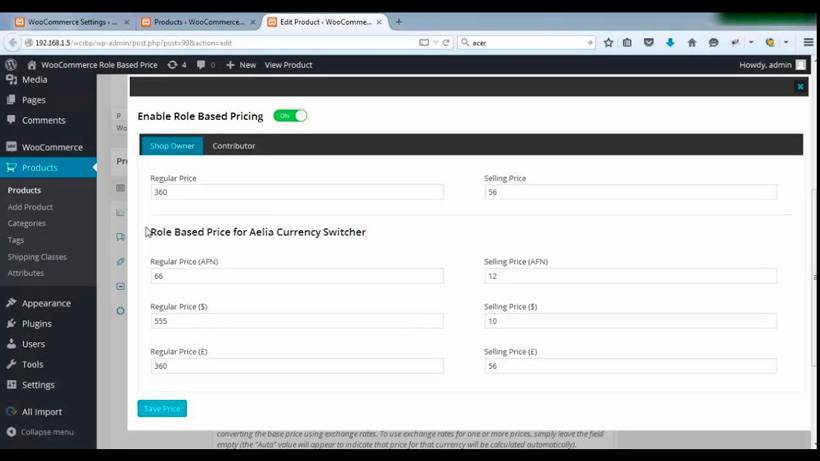Open the WooCommerce sidebar menu
Image resolution: width=820 pixels, height=461 pixels.
tap(52, 147)
